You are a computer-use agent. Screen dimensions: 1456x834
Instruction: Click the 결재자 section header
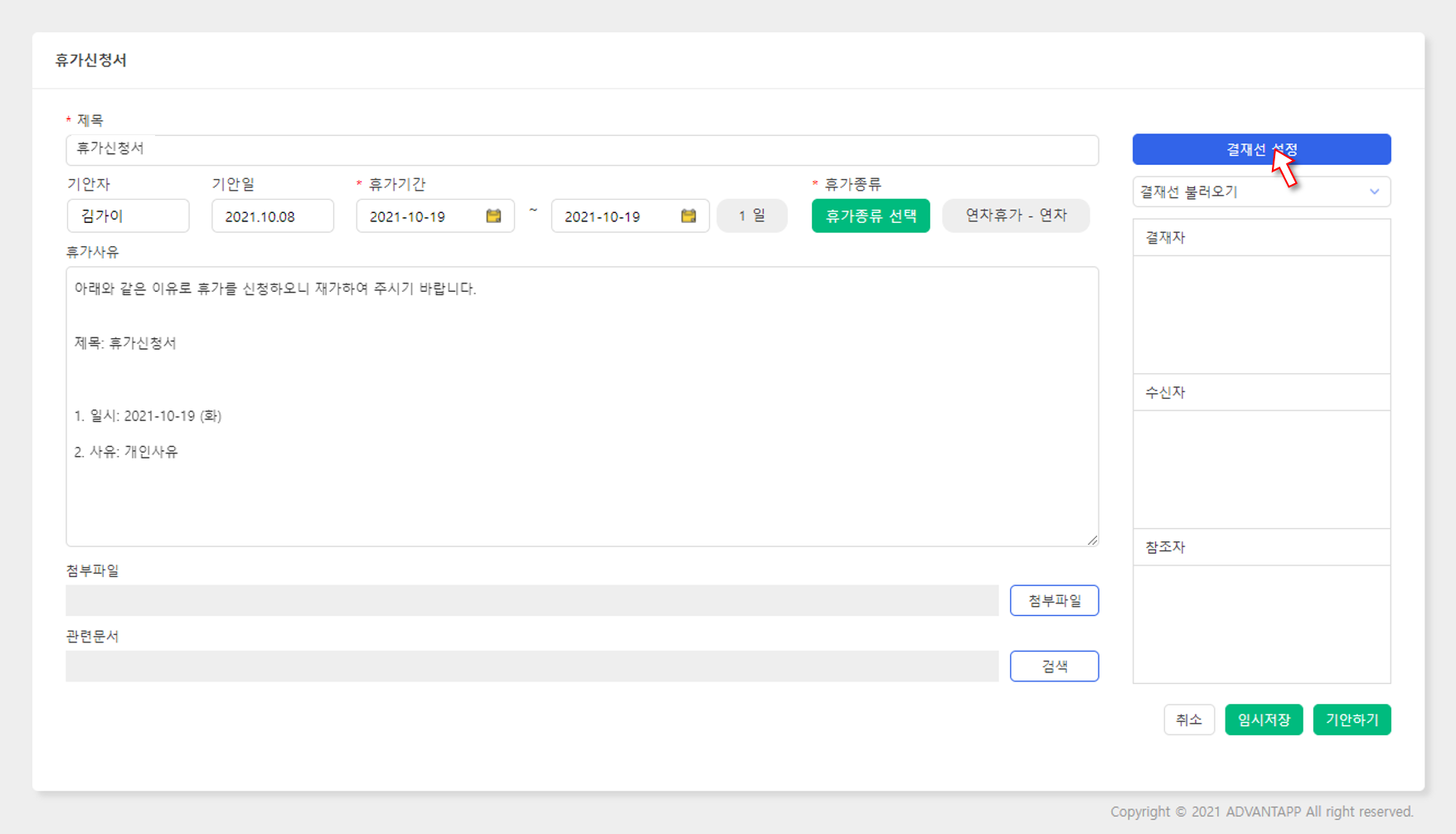1261,237
